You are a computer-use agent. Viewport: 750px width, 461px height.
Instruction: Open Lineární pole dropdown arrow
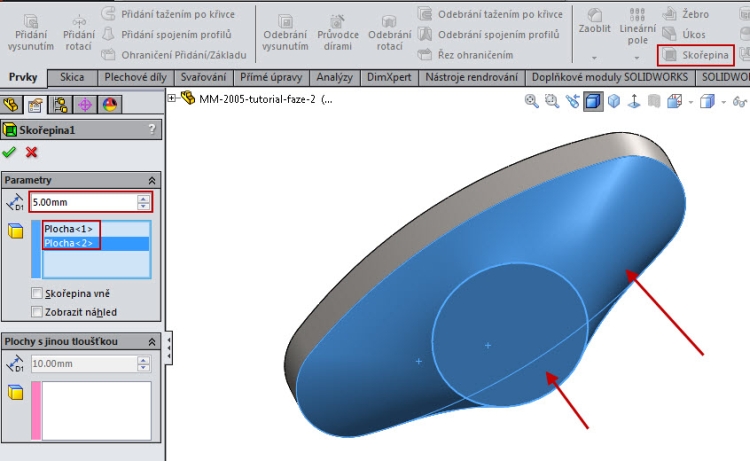[x=637, y=58]
